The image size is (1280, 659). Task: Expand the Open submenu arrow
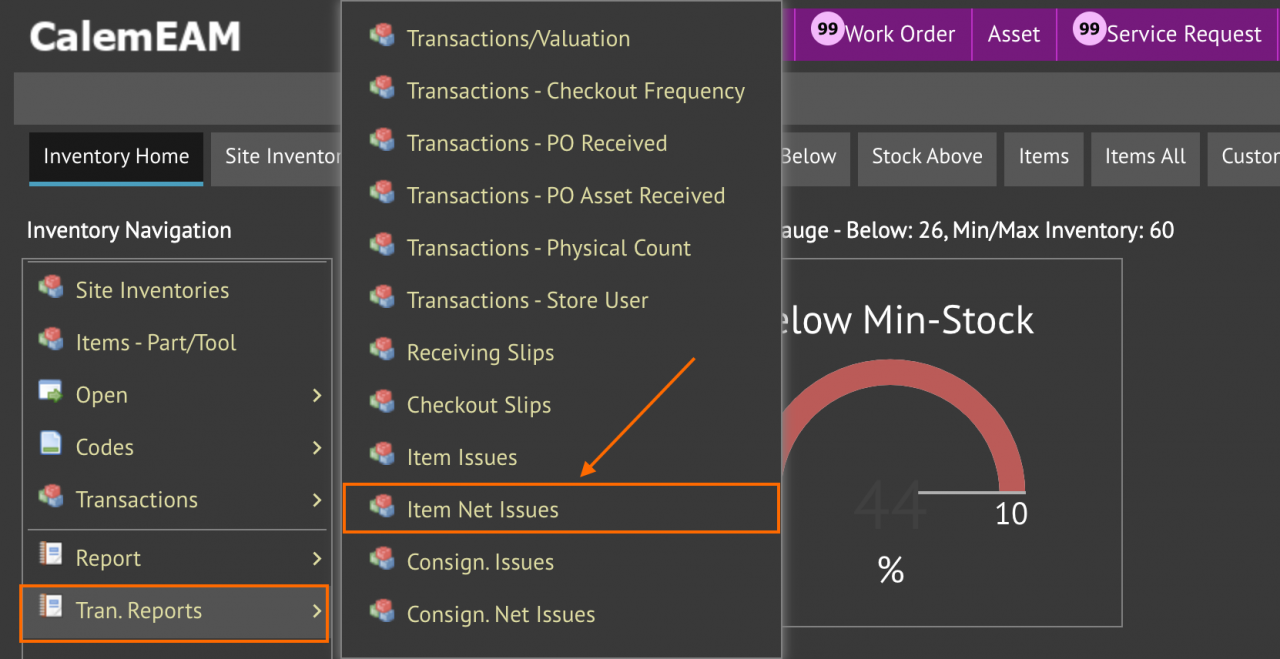[x=317, y=396]
